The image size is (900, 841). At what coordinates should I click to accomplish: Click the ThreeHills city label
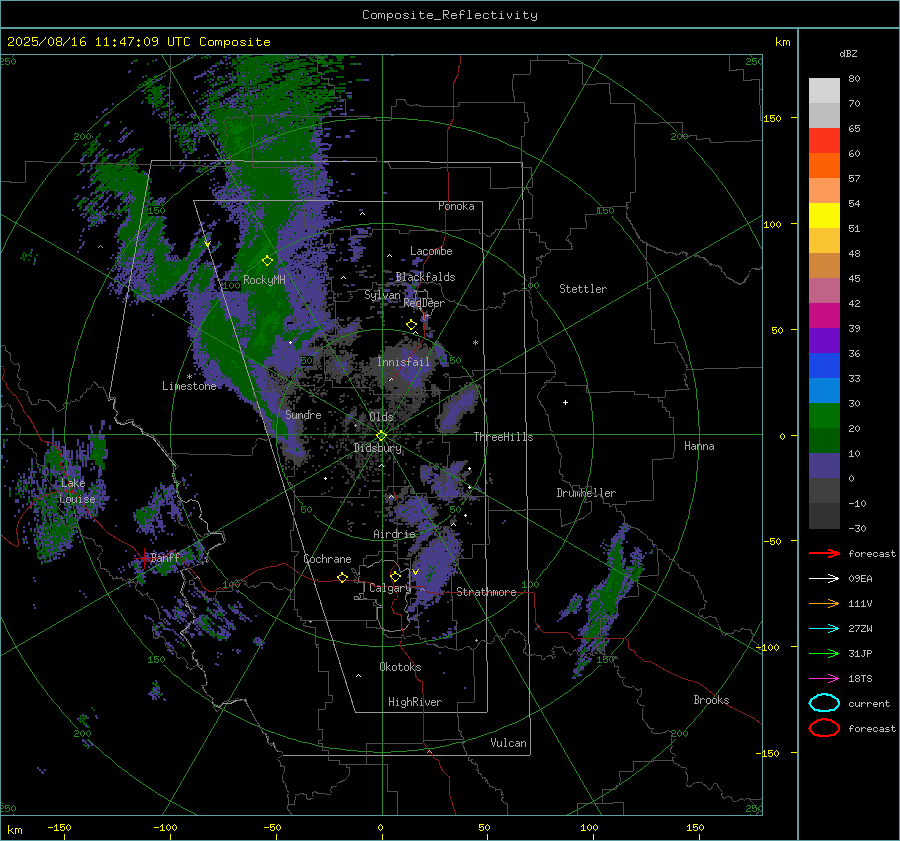point(503,437)
